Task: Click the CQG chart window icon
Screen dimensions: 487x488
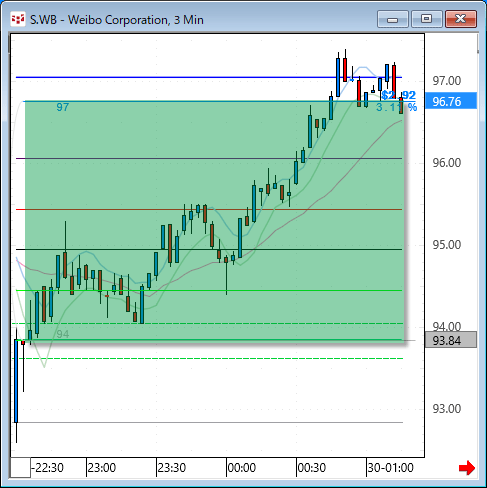Action: 18,19
